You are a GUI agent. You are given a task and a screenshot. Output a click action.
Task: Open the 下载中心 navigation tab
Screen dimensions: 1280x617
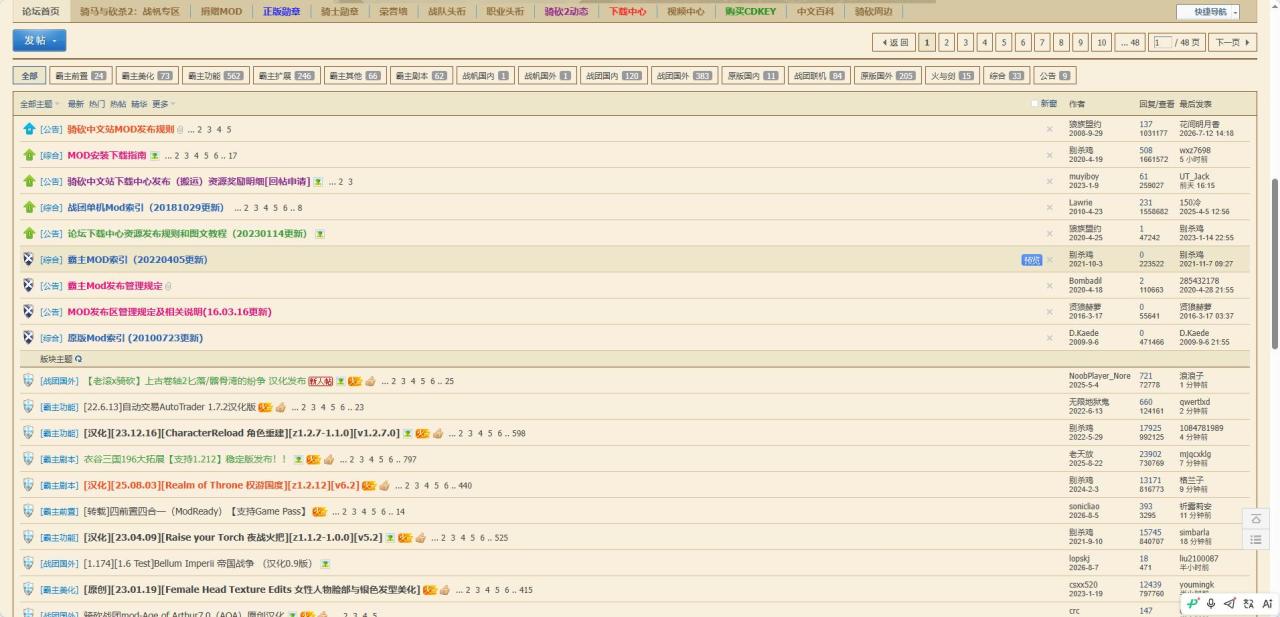[628, 12]
